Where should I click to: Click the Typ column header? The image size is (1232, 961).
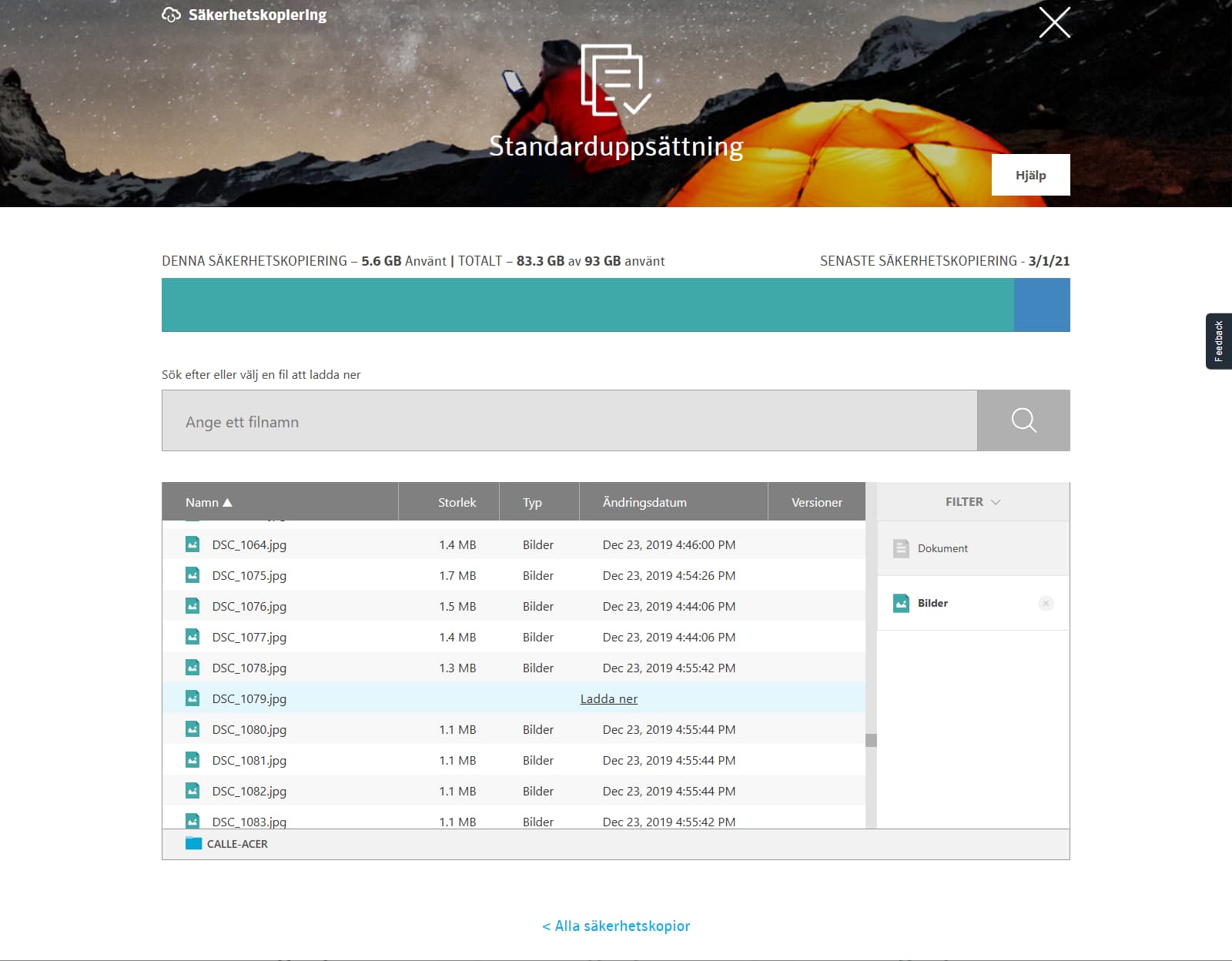[532, 502]
